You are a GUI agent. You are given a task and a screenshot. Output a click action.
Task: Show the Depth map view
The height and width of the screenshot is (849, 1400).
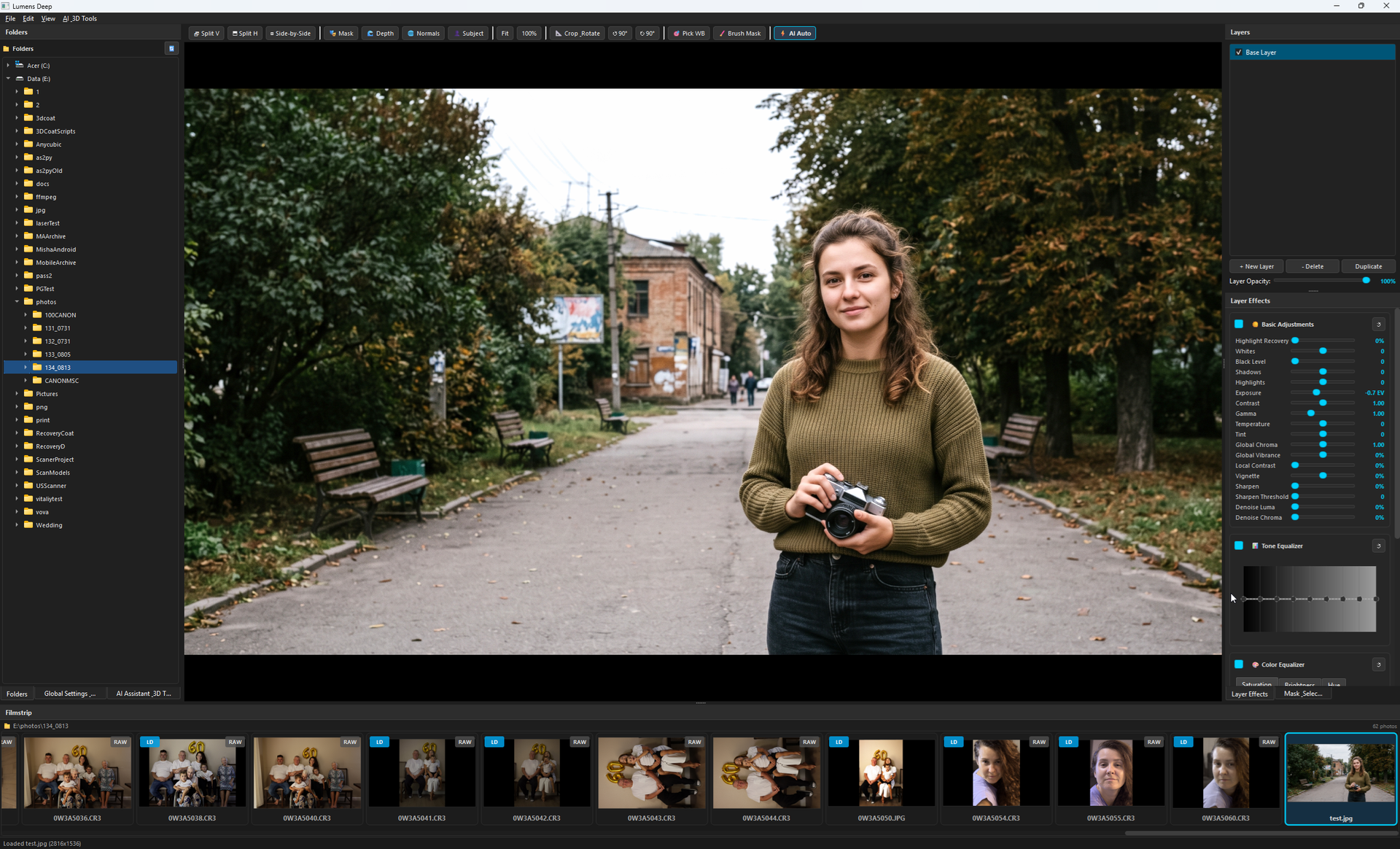(x=380, y=34)
